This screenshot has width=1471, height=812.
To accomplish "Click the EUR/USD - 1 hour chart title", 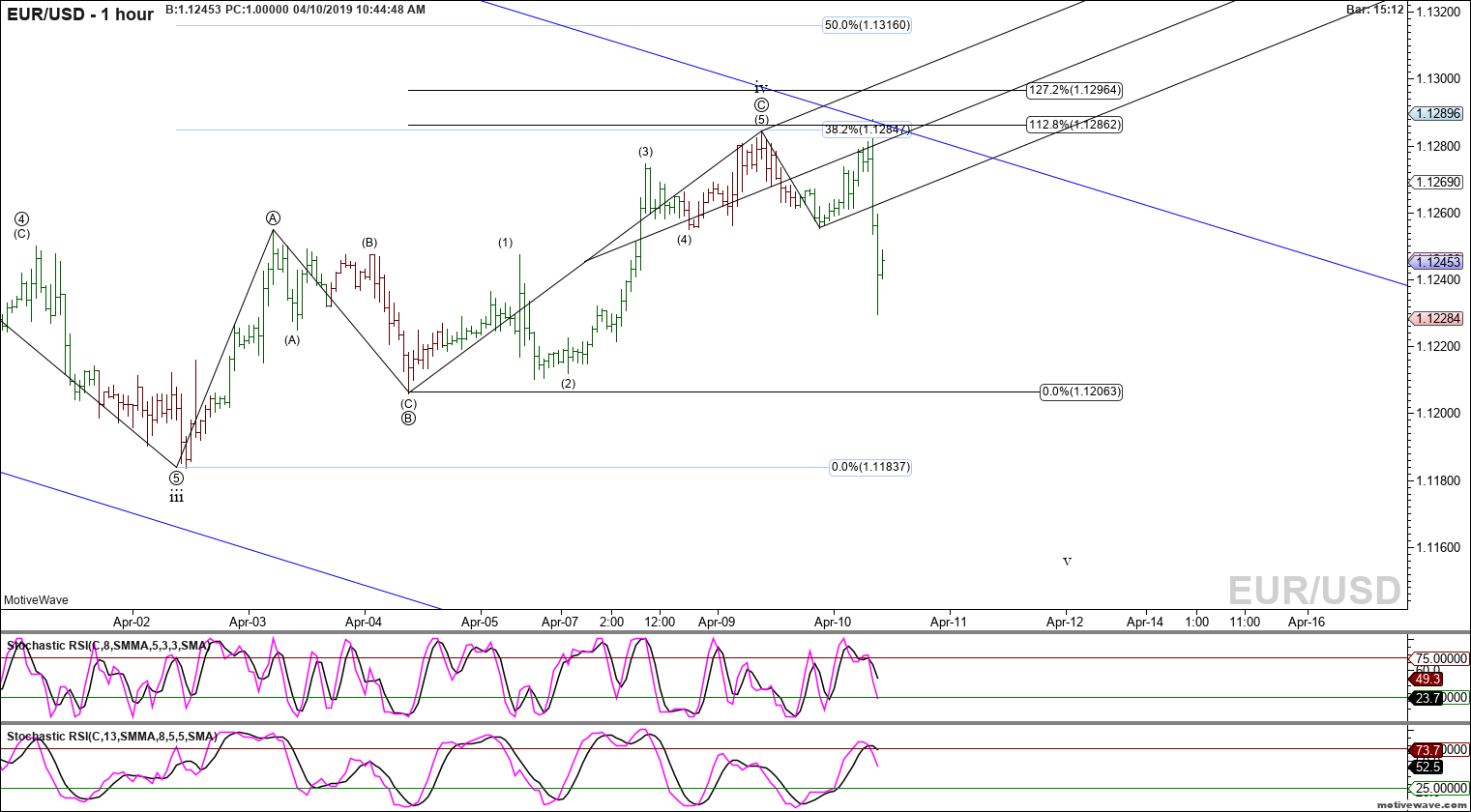I will (x=79, y=14).
